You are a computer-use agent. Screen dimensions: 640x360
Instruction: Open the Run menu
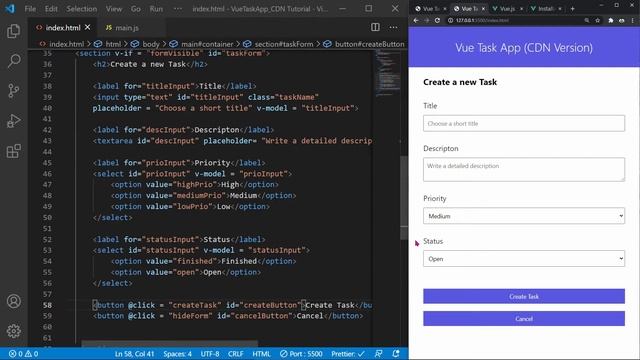tap(156, 9)
